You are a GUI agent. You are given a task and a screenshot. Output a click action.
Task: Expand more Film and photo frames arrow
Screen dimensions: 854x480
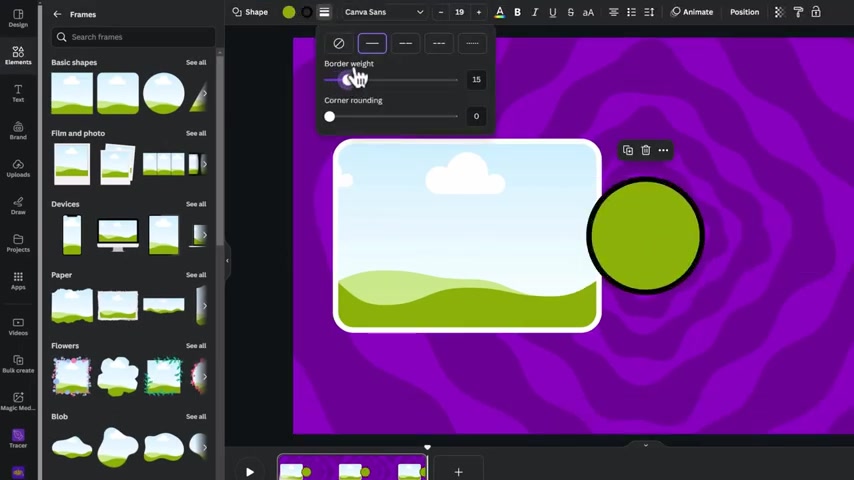click(205, 164)
